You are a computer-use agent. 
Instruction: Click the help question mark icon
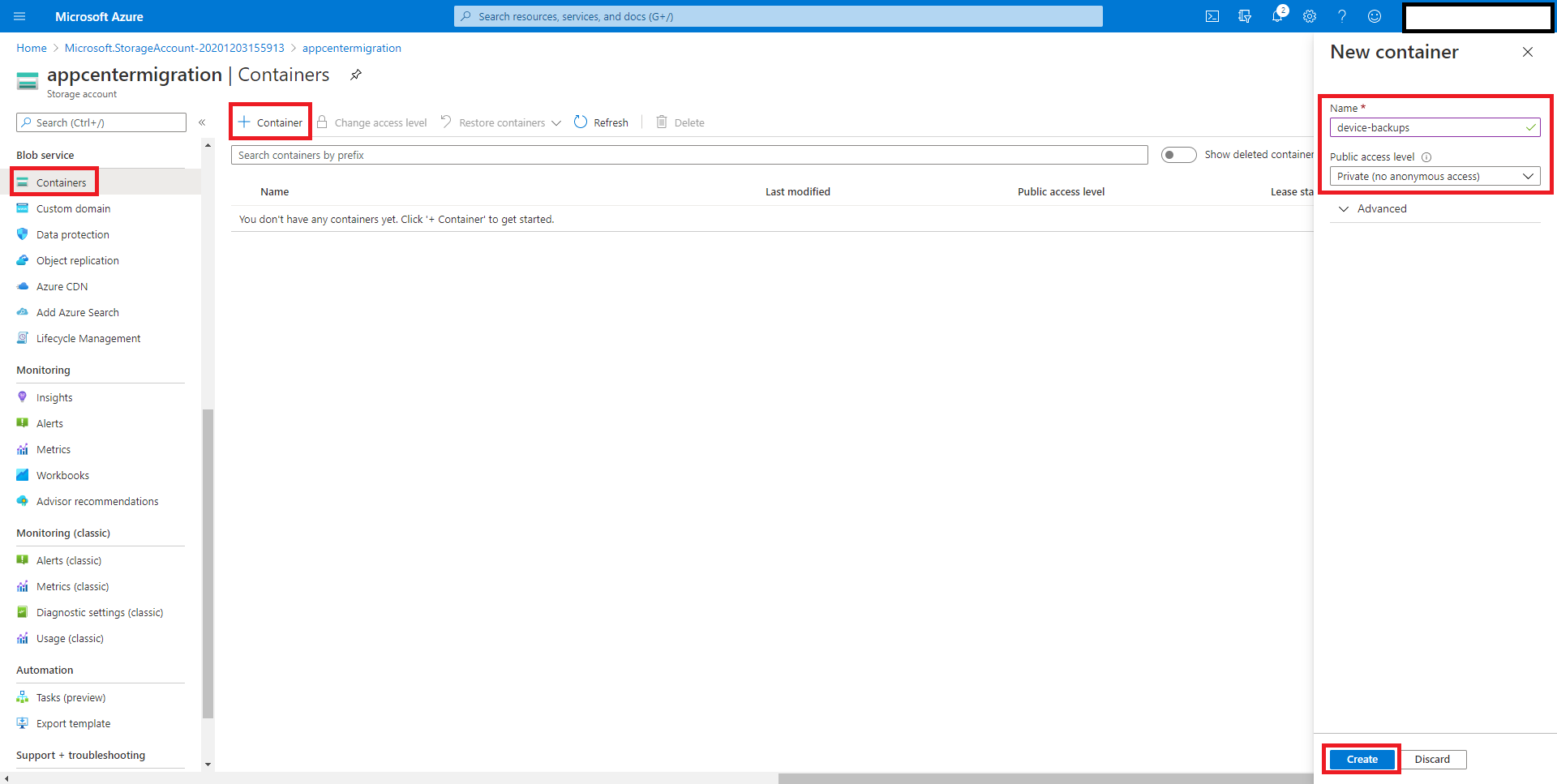coord(1342,16)
